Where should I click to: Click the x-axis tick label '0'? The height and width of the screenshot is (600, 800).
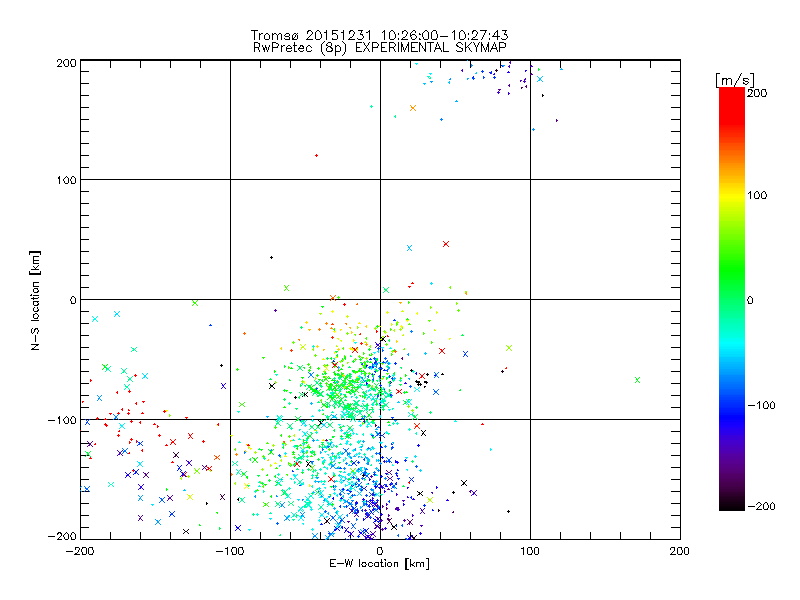[x=380, y=551]
